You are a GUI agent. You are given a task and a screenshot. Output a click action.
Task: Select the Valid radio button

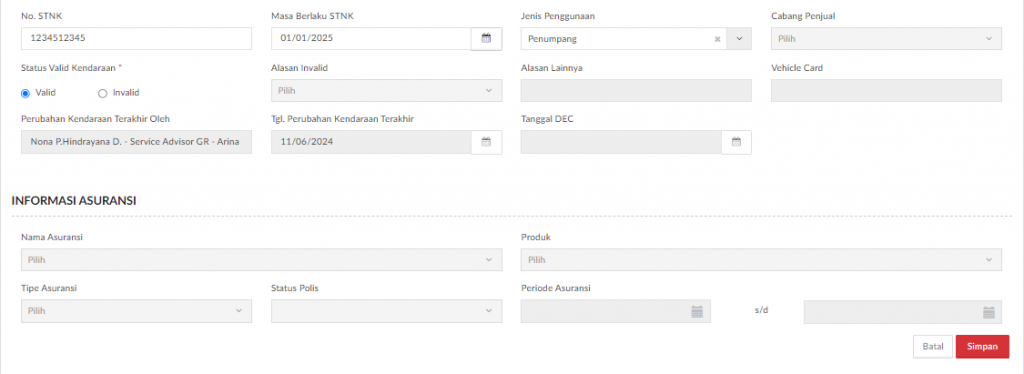pyautogui.click(x=25, y=93)
